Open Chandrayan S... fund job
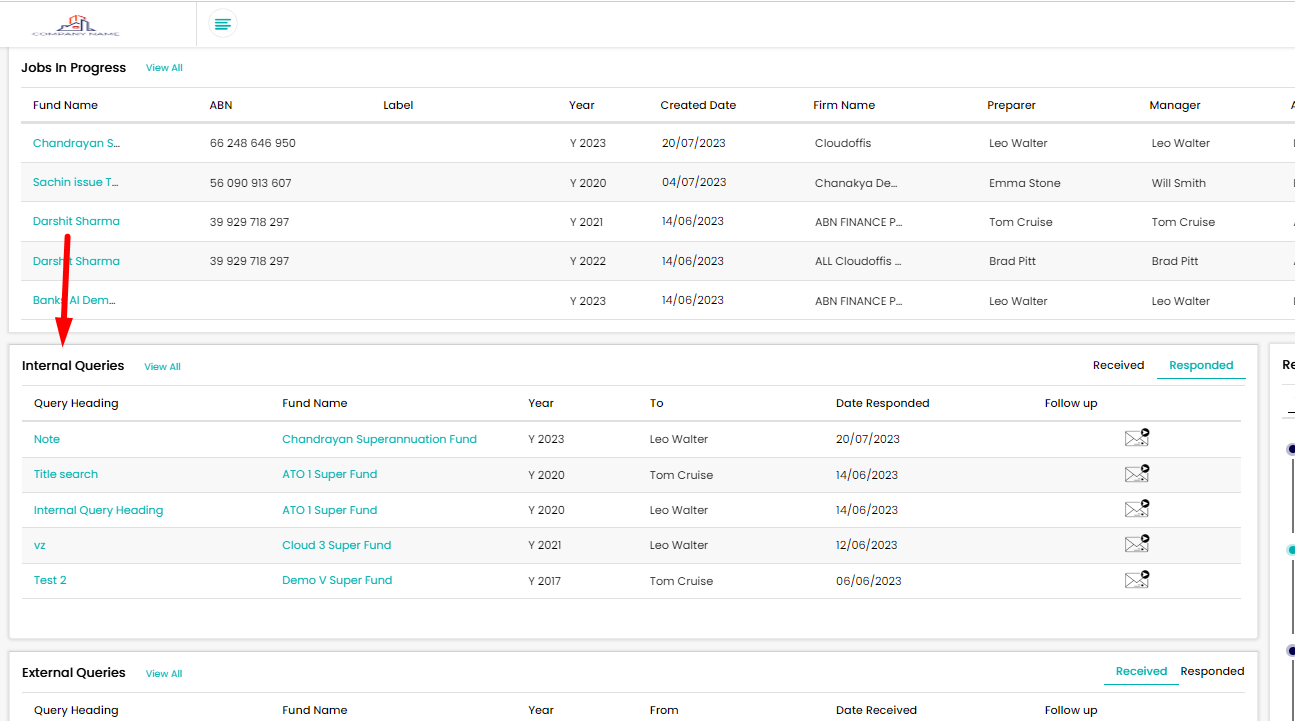The image size is (1295, 721). point(76,143)
